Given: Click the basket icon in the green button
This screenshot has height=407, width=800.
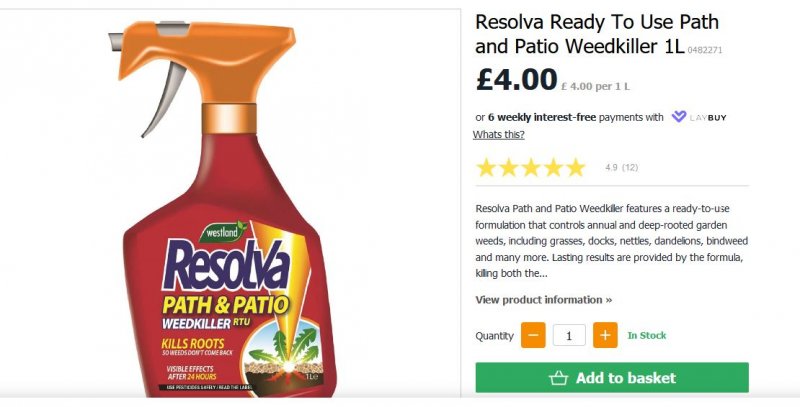Looking at the screenshot, I should coord(559,378).
